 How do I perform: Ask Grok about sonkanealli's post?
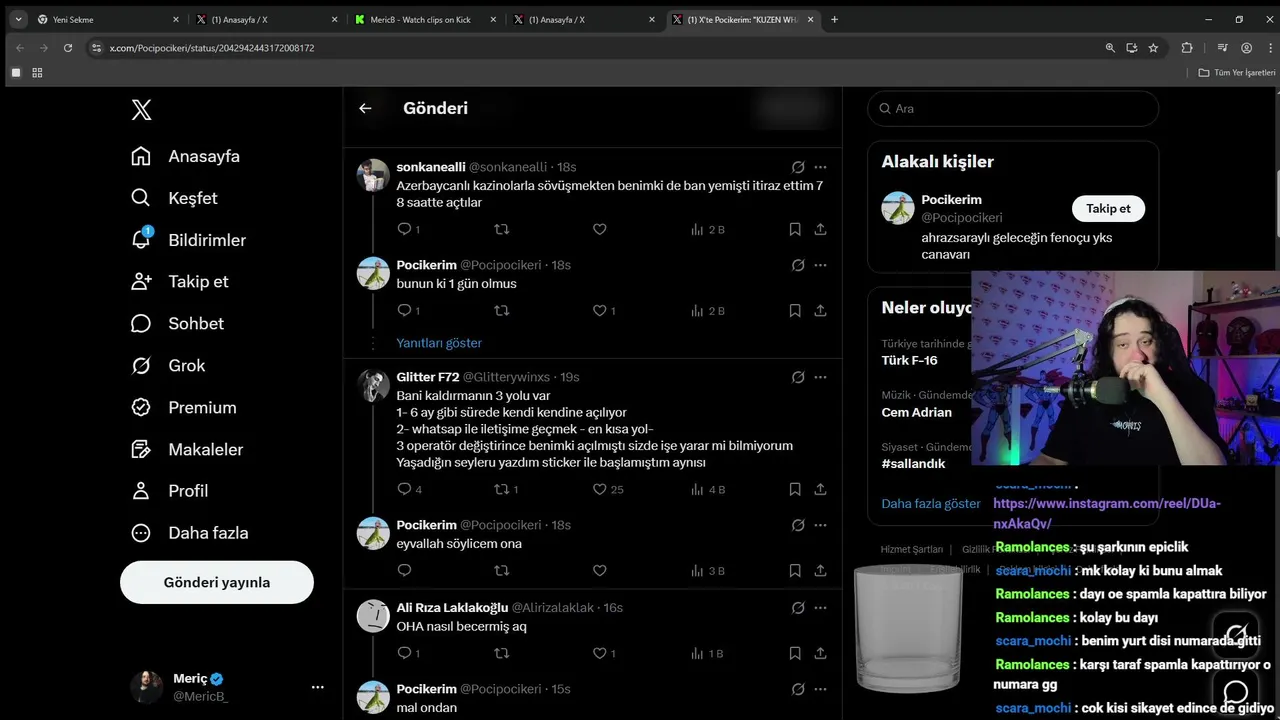click(798, 167)
